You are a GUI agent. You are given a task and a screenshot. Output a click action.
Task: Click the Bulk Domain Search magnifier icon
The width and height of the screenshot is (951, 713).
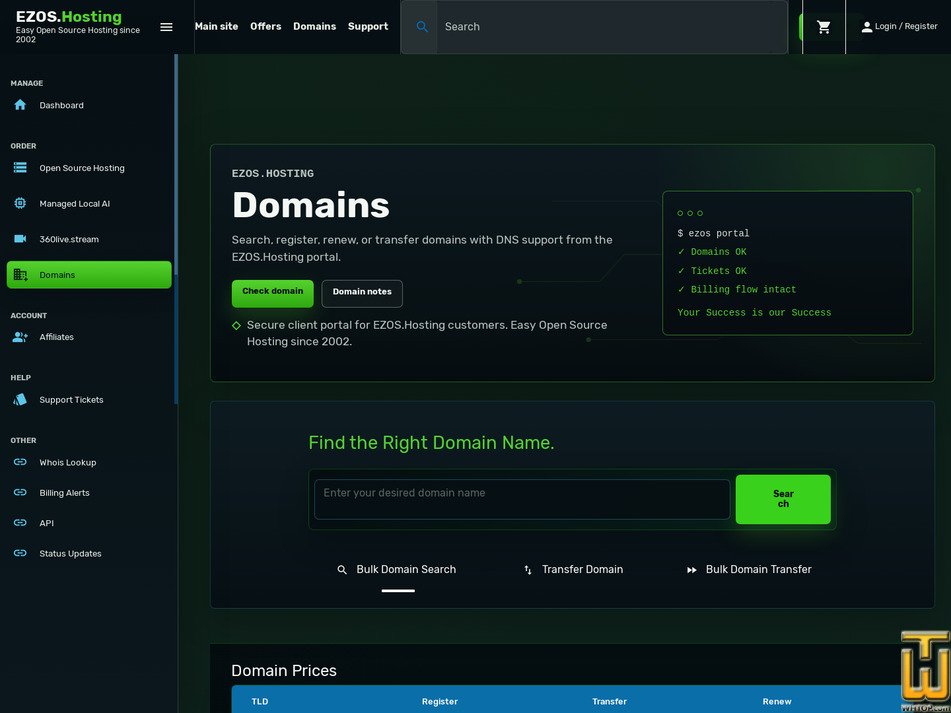tap(342, 570)
